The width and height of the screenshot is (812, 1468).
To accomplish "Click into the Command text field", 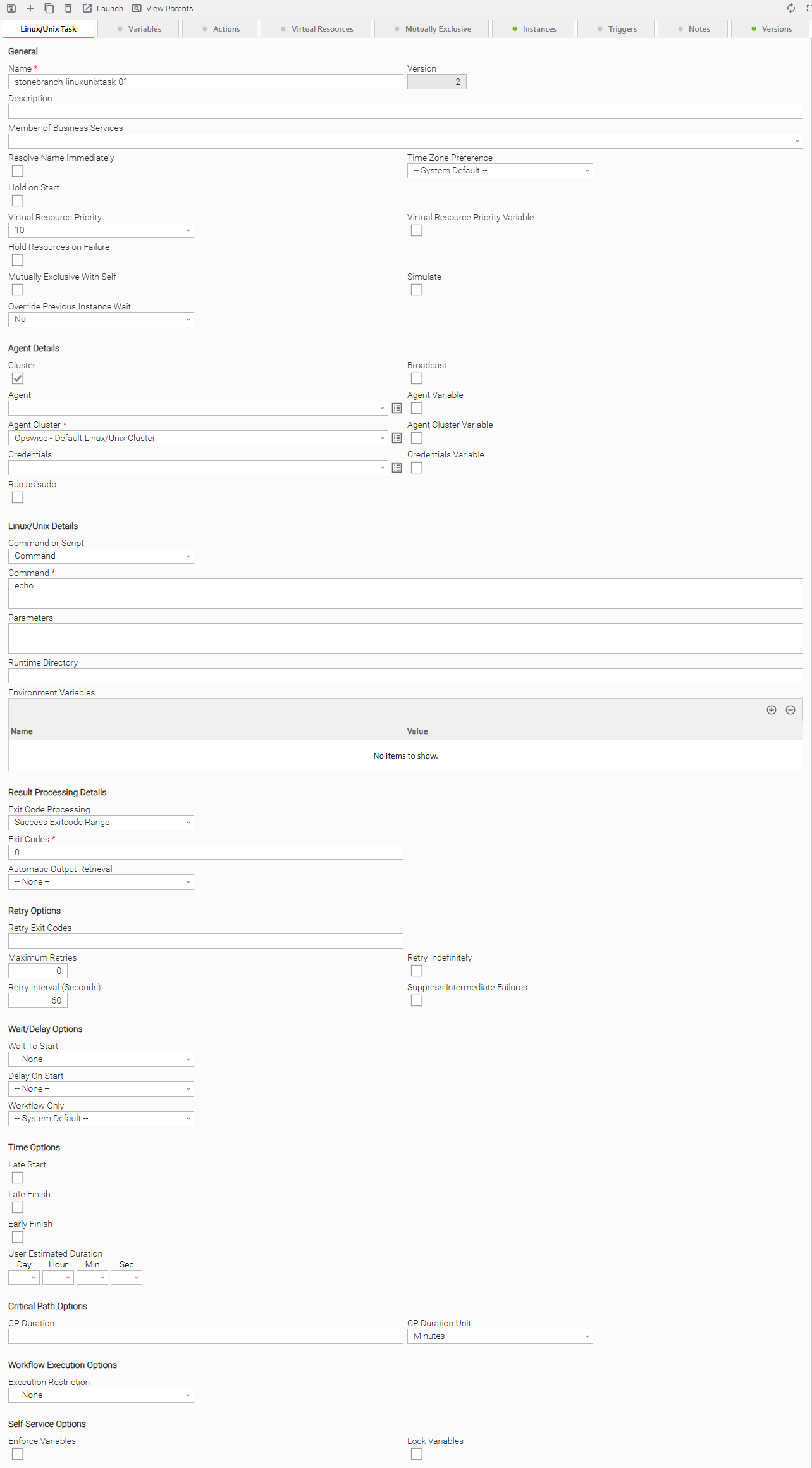I will point(405,594).
